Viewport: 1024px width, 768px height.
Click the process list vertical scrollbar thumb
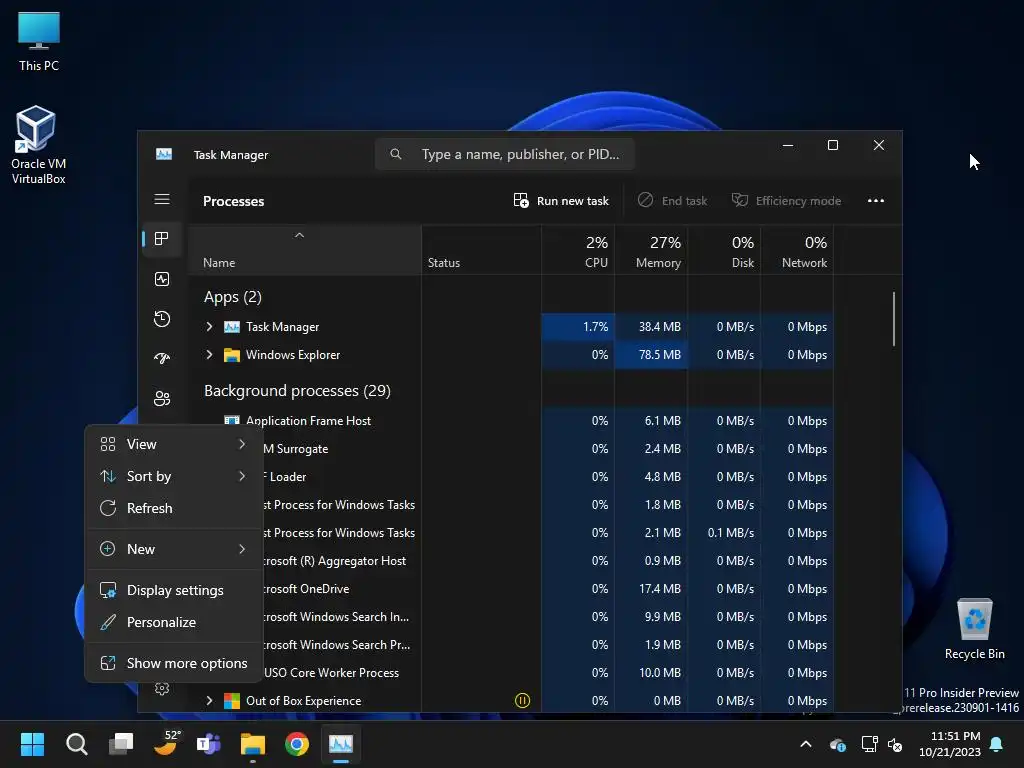(893, 319)
